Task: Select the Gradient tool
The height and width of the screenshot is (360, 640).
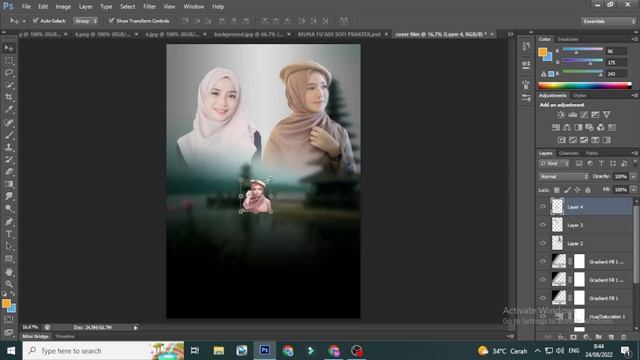Action: click(9, 184)
